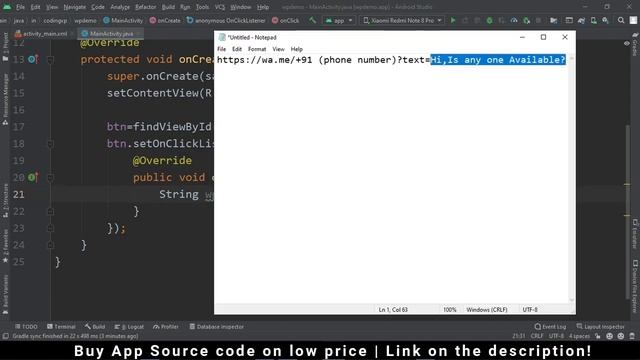Click the Notepad vertical scrollbar down arrow
Viewport: 640px width, 360px height.
click(x=571, y=300)
